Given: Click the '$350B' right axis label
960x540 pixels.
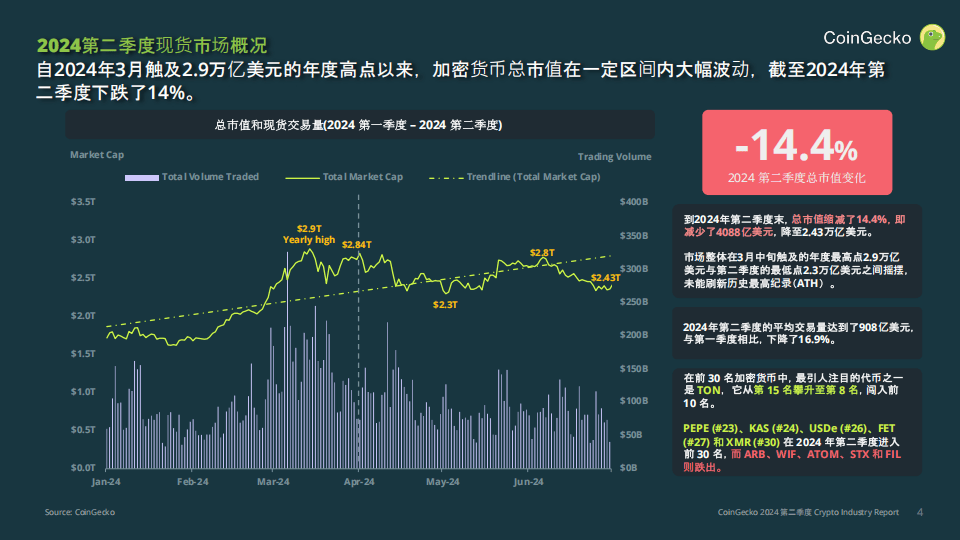Looking at the screenshot, I should (x=634, y=236).
